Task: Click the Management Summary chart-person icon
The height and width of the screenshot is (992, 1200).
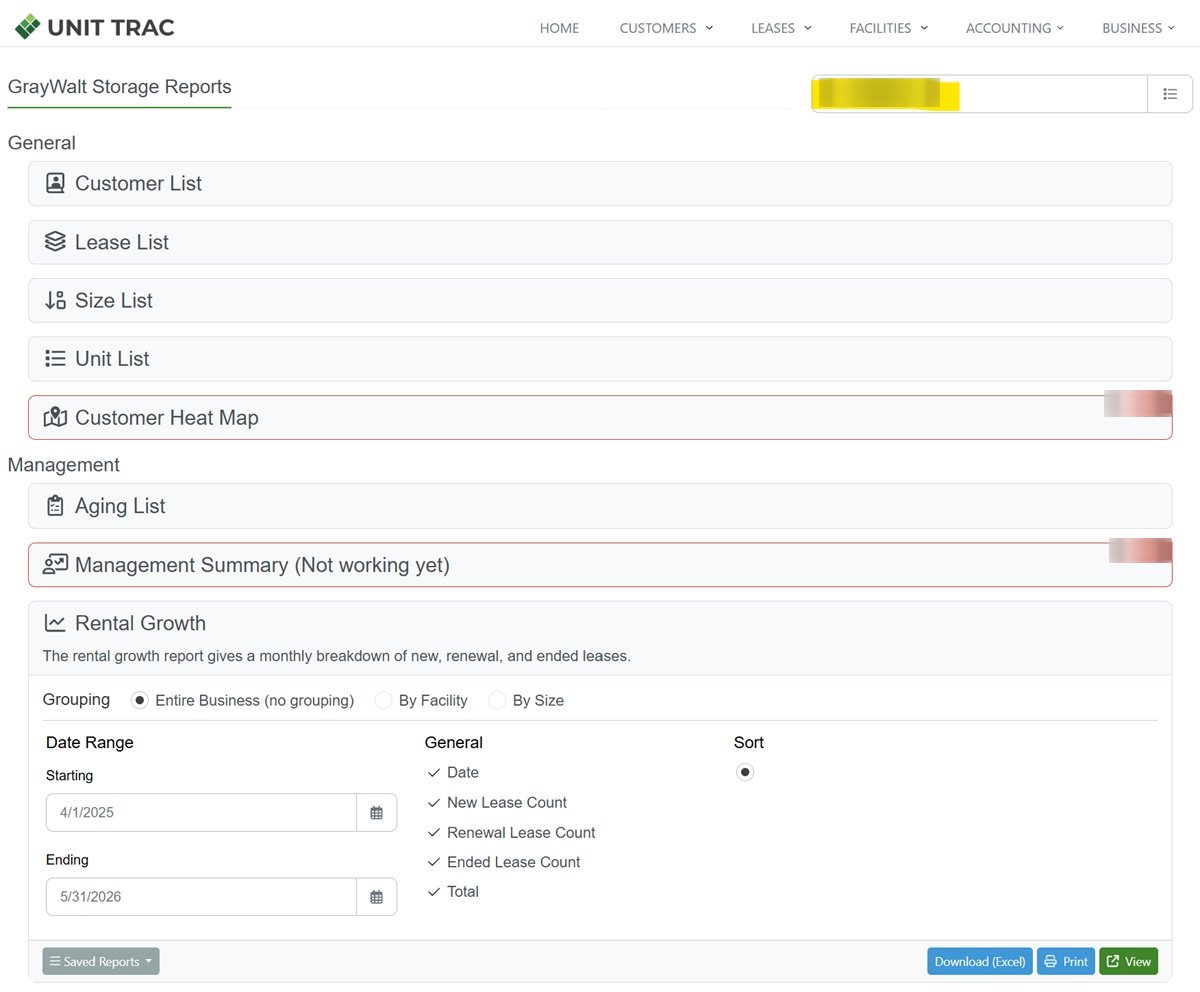Action: point(56,565)
